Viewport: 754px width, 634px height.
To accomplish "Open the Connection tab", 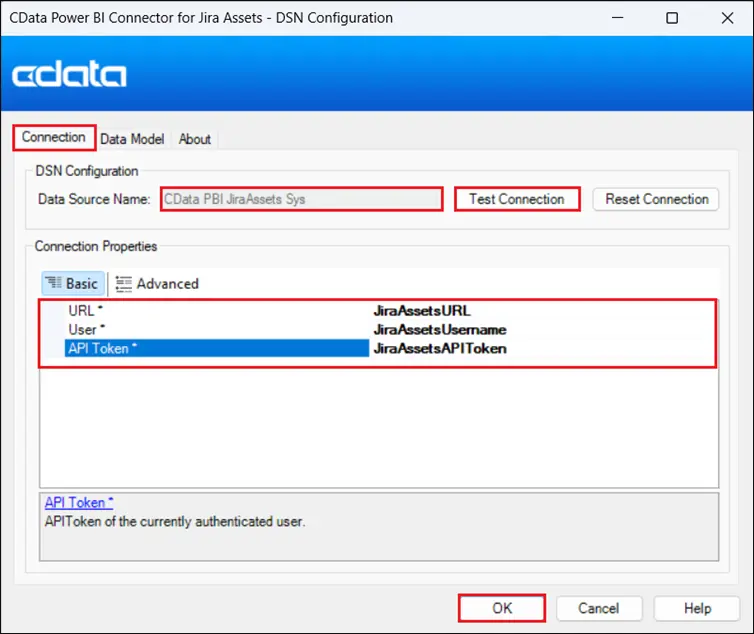I will pyautogui.click(x=54, y=138).
